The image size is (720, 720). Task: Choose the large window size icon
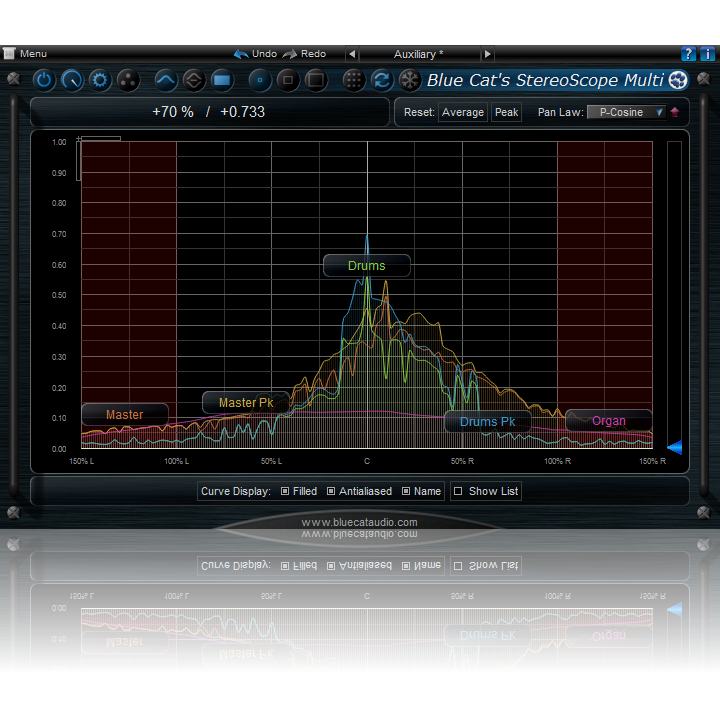(x=316, y=80)
